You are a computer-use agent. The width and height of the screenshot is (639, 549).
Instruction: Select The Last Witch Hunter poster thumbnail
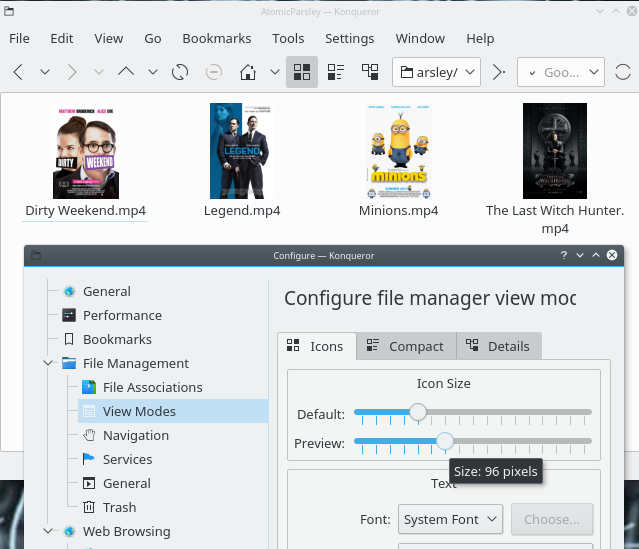click(555, 151)
